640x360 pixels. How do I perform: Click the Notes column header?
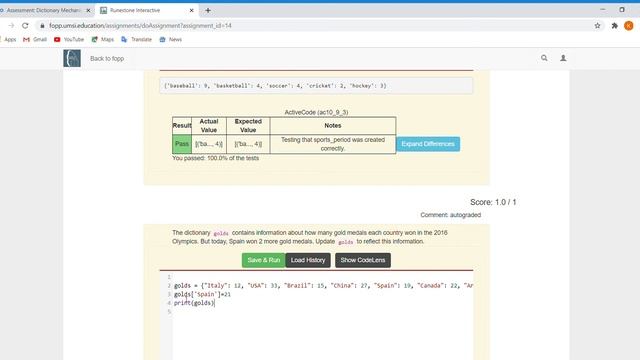pyautogui.click(x=333, y=126)
